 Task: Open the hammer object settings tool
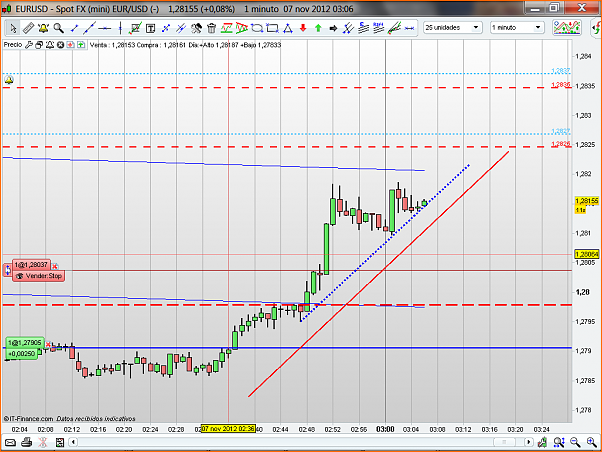point(196,28)
